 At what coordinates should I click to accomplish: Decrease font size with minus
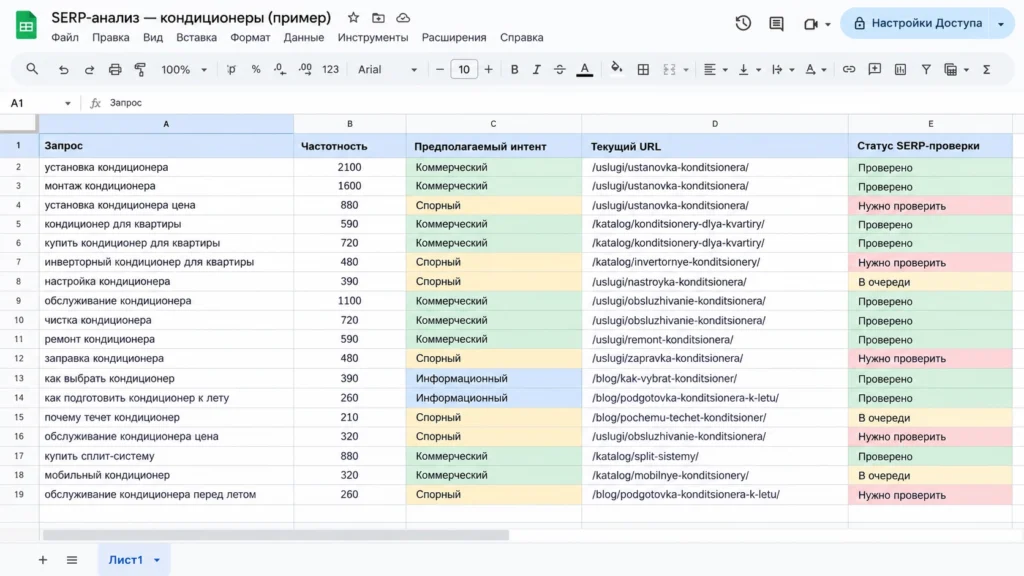pyautogui.click(x=440, y=69)
